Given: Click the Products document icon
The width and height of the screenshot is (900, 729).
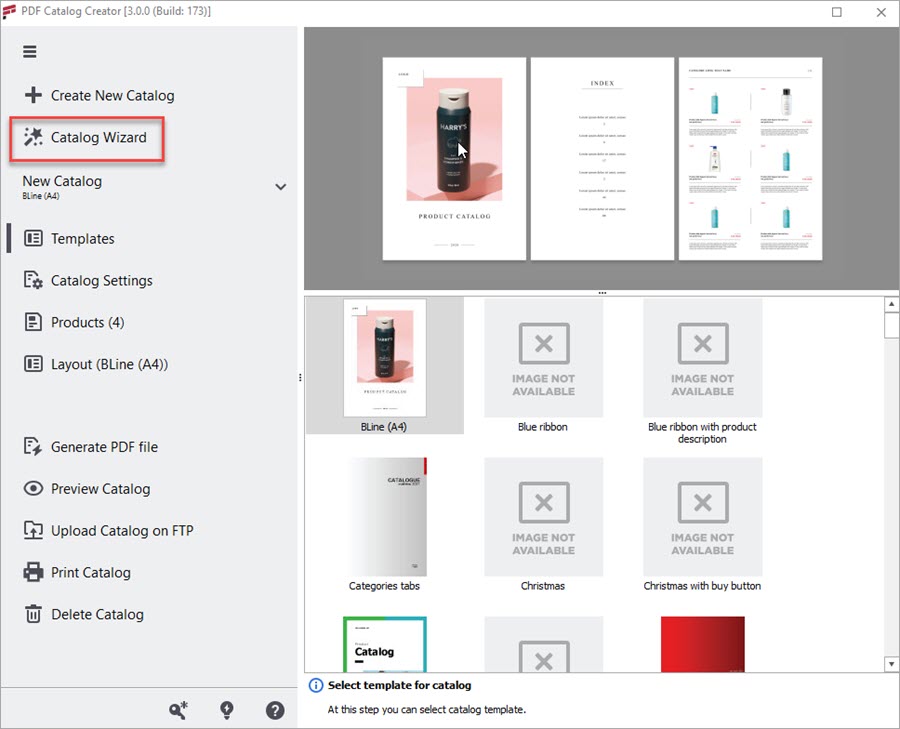Looking at the screenshot, I should tap(33, 322).
